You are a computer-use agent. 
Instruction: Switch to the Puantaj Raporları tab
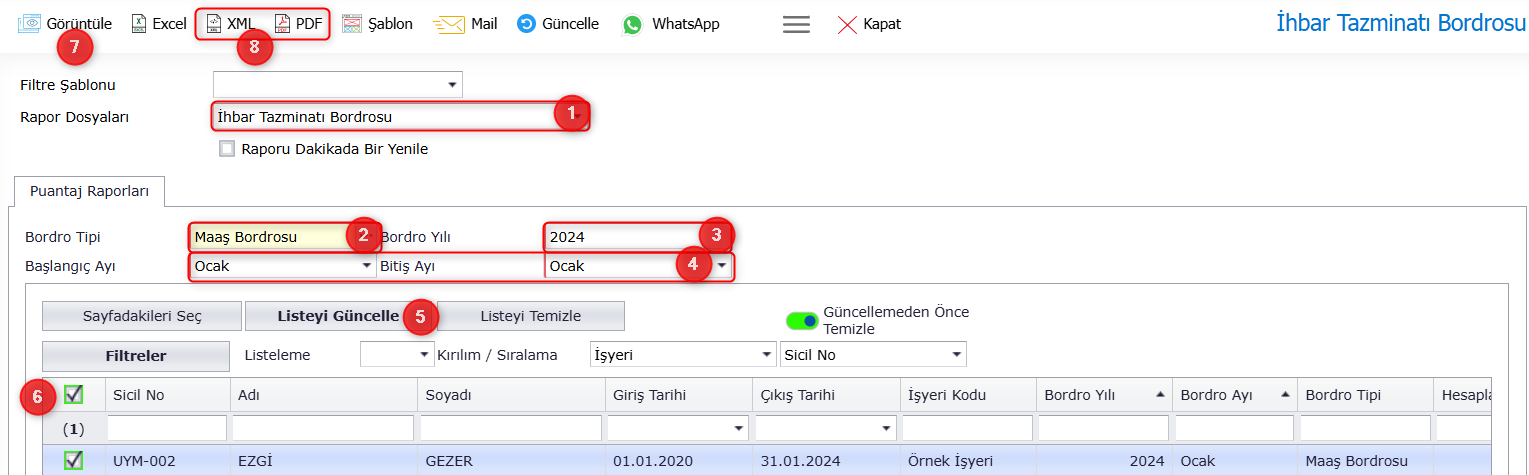coord(89,191)
